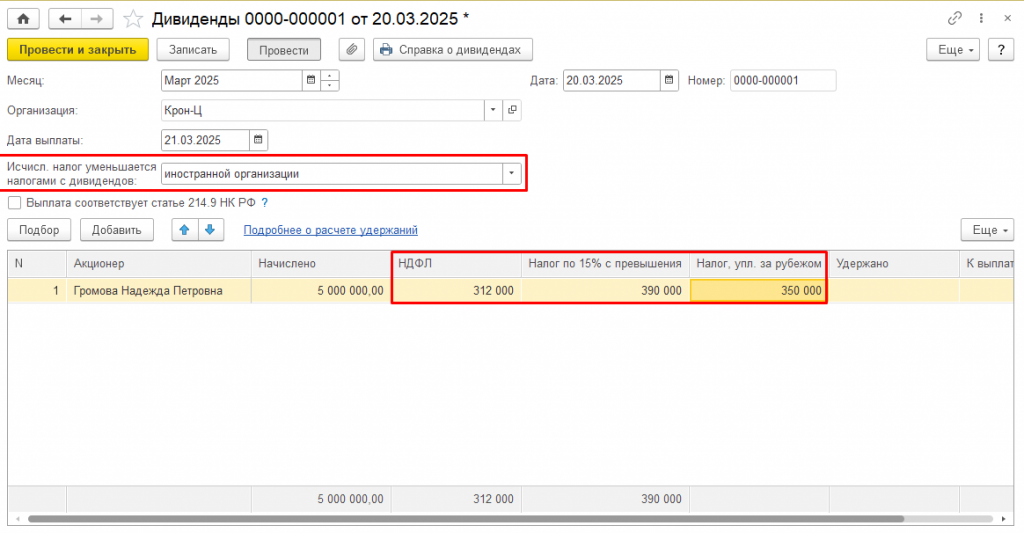The height and width of the screenshot is (533, 1024).
Task: Navigate forward with right arrow
Action: 97,19
